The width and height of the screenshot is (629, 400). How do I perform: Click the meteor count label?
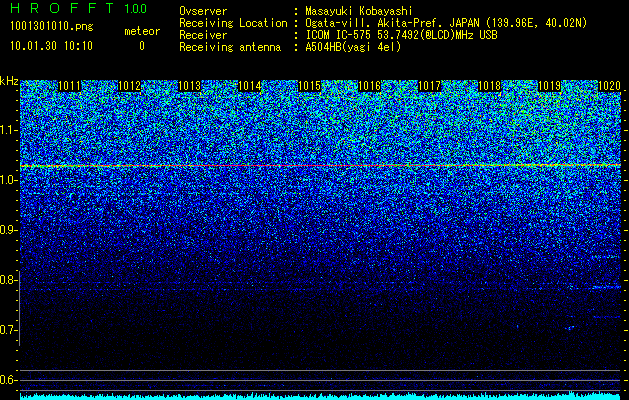tap(142, 31)
